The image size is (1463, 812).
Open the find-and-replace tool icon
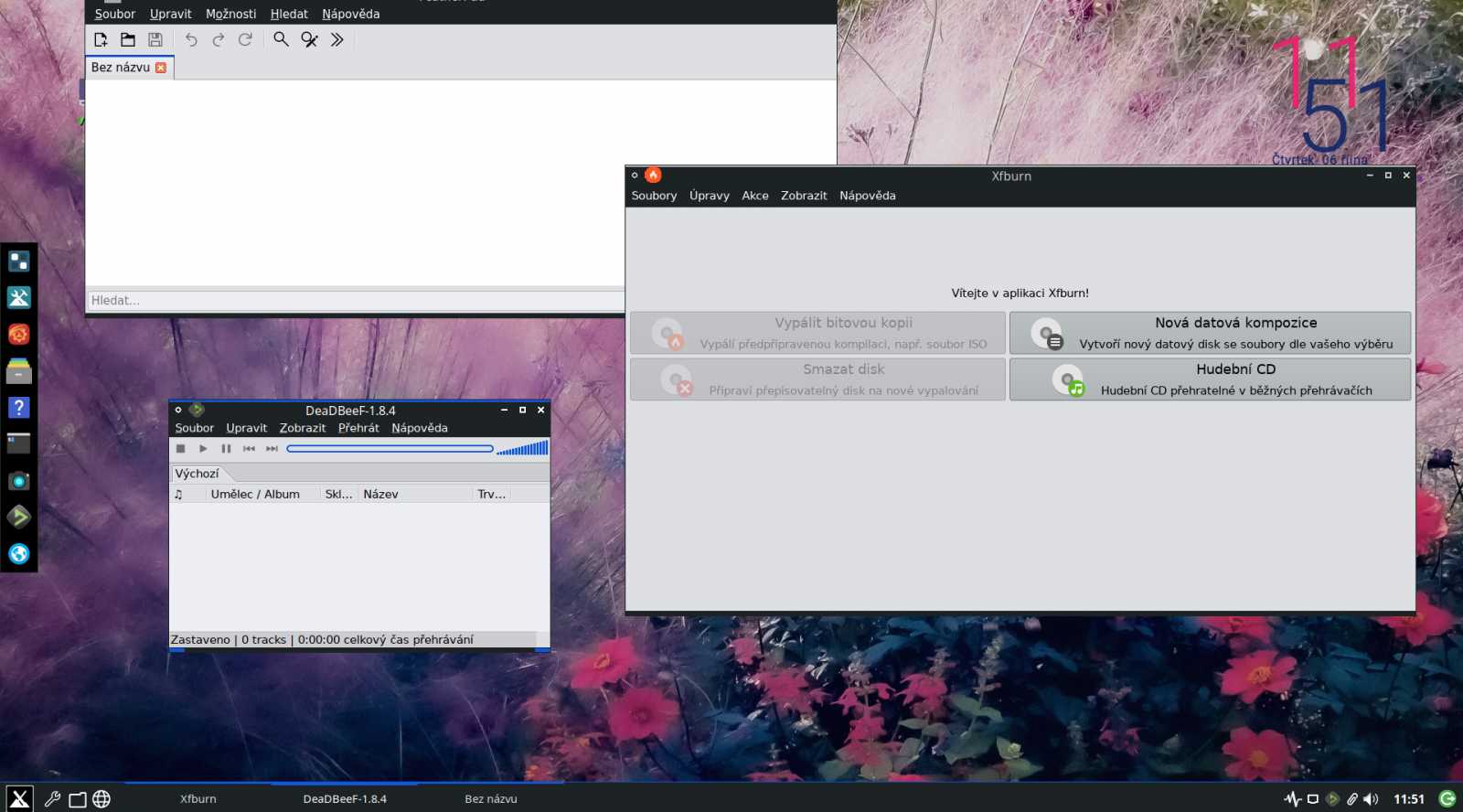[310, 39]
